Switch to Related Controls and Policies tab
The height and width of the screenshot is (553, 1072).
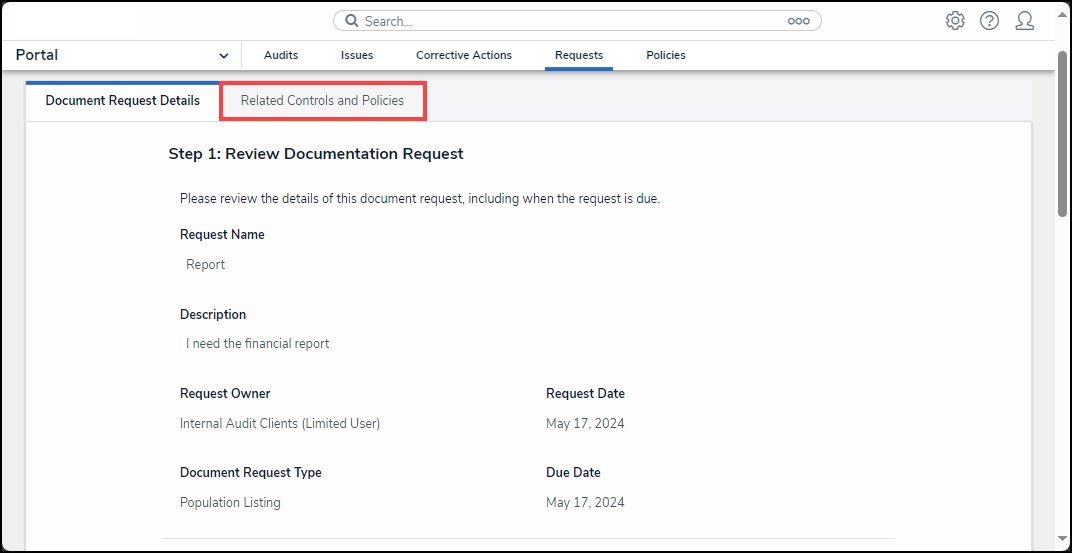[x=323, y=101]
